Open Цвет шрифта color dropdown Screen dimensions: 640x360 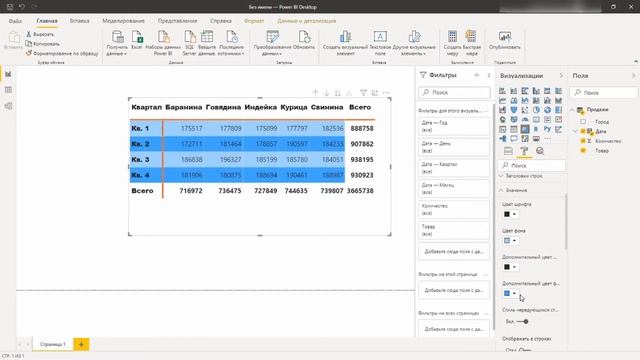510,214
